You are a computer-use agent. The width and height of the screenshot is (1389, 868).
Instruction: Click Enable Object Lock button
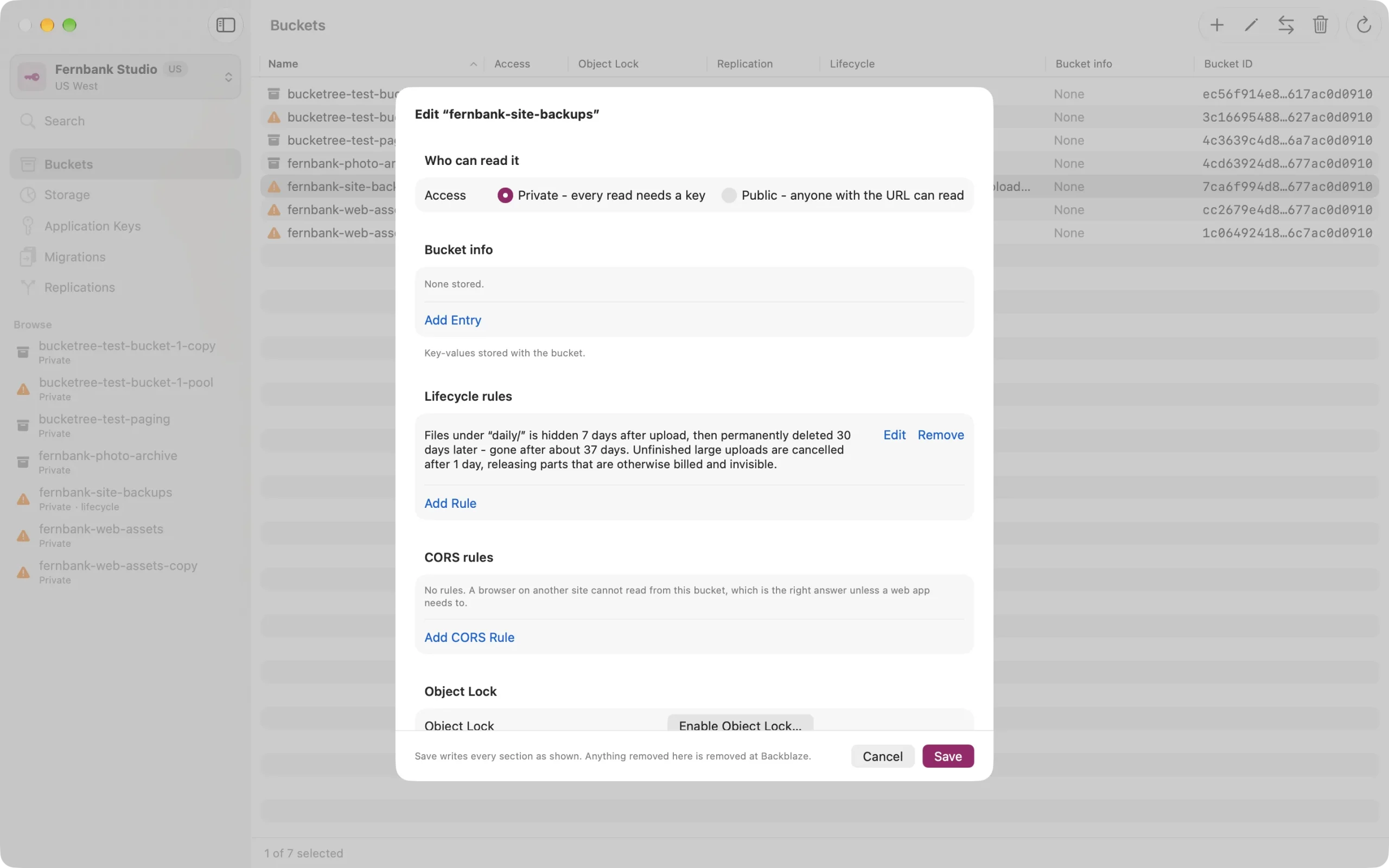pos(740,723)
